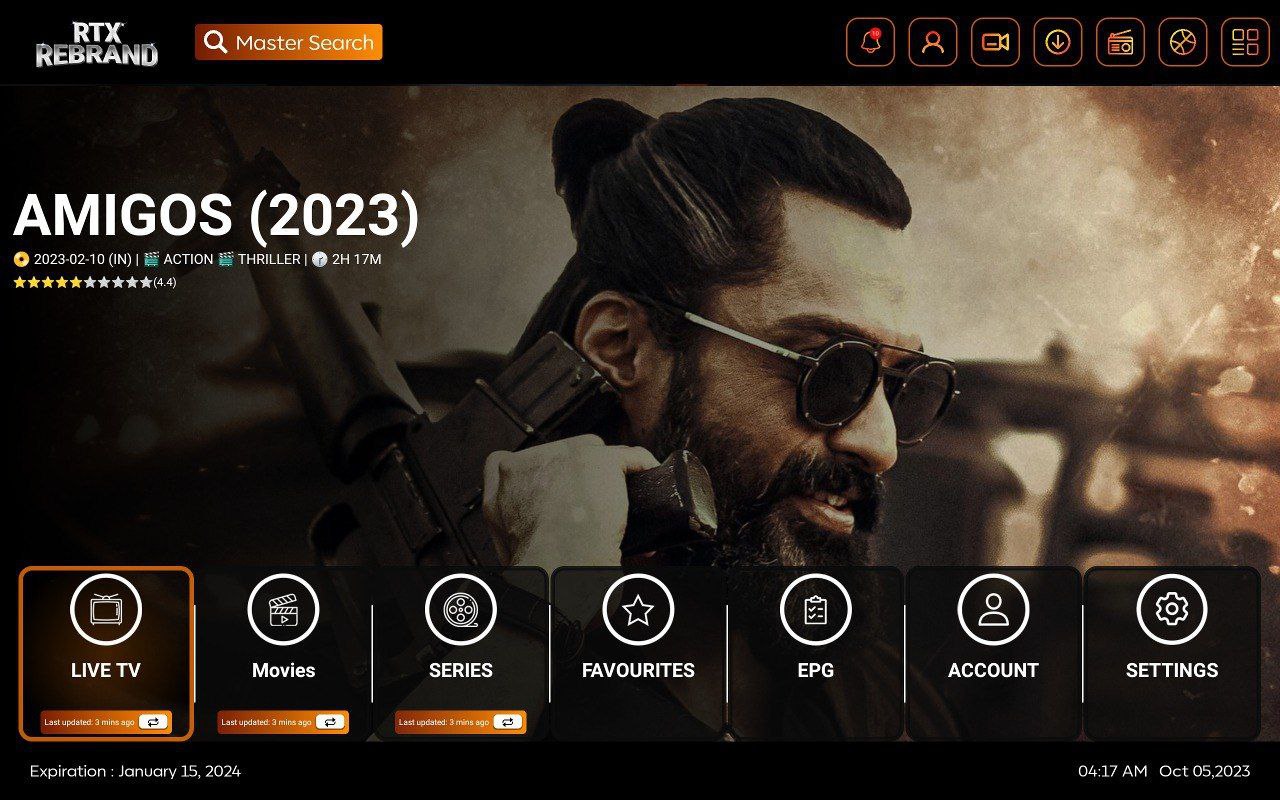Image resolution: width=1280 pixels, height=800 pixels.
Task: Refresh the Live TV content list
Action: click(x=153, y=722)
